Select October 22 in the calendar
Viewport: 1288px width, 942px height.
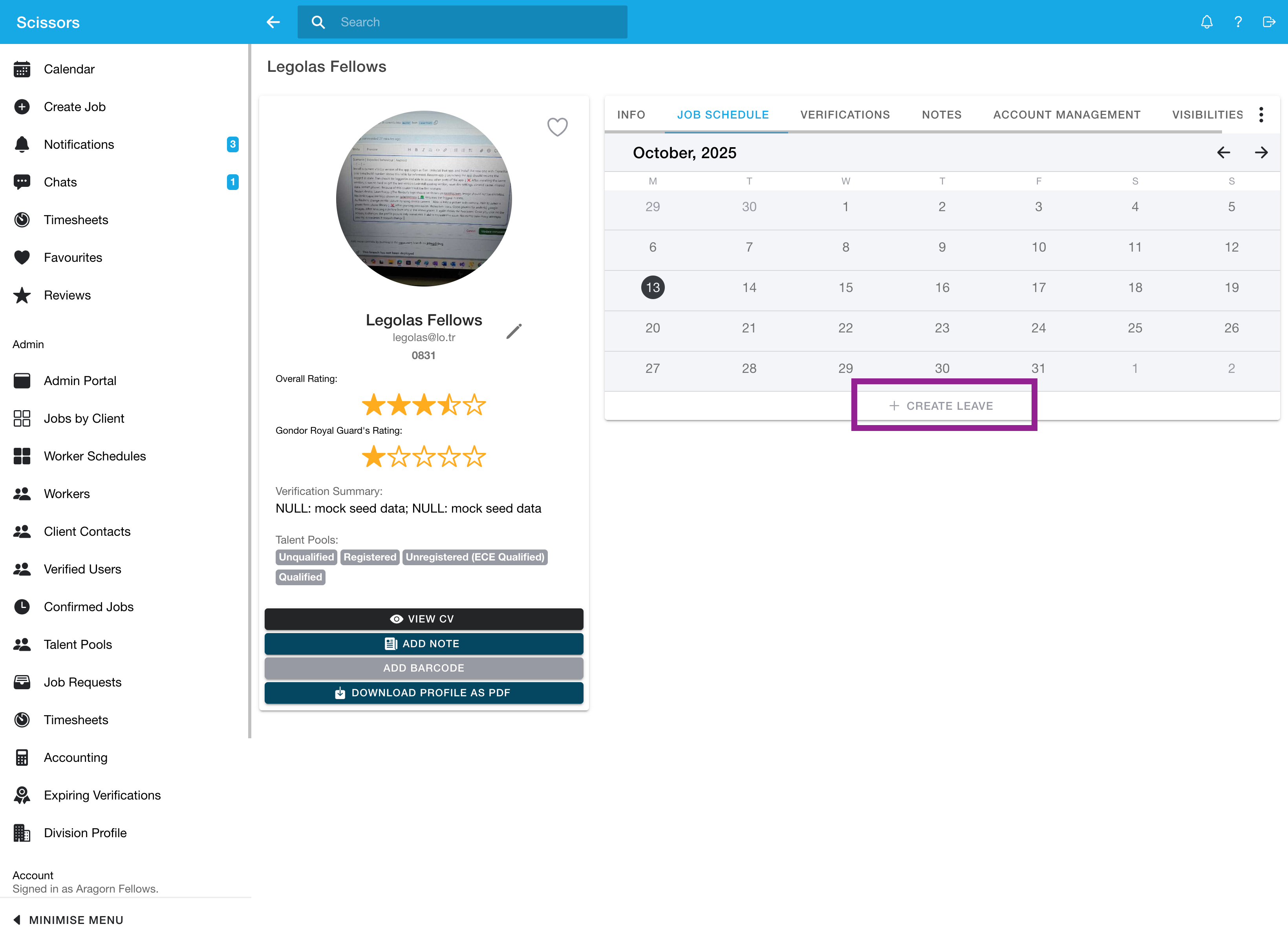845,328
